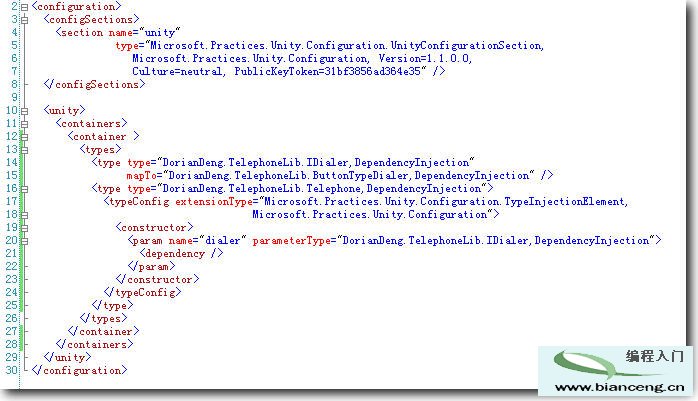Click the closing </constructor> tag

[158, 279]
